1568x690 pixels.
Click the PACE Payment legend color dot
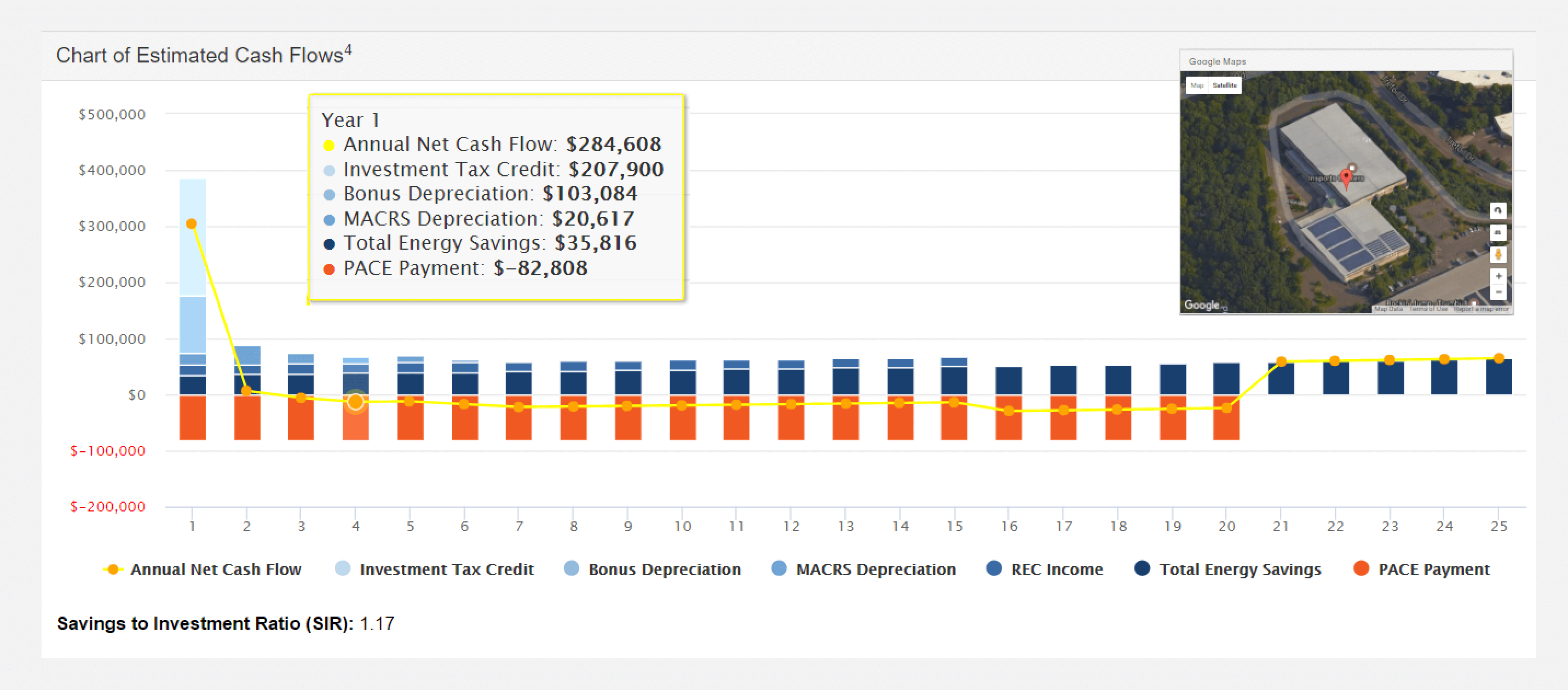tap(1361, 568)
